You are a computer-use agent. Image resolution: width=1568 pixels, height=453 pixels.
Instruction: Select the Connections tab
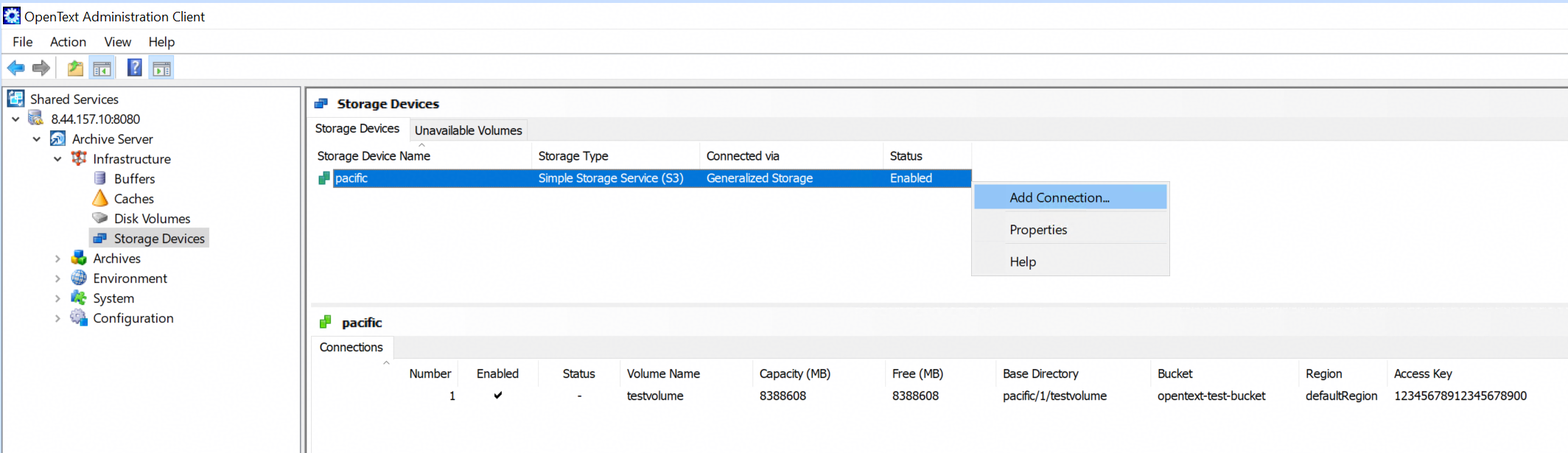[351, 347]
